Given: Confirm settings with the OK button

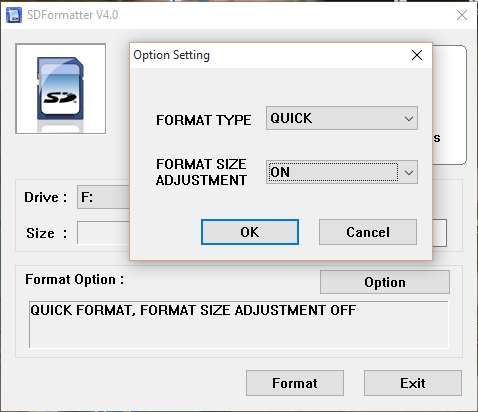Looking at the screenshot, I should (250, 232).
